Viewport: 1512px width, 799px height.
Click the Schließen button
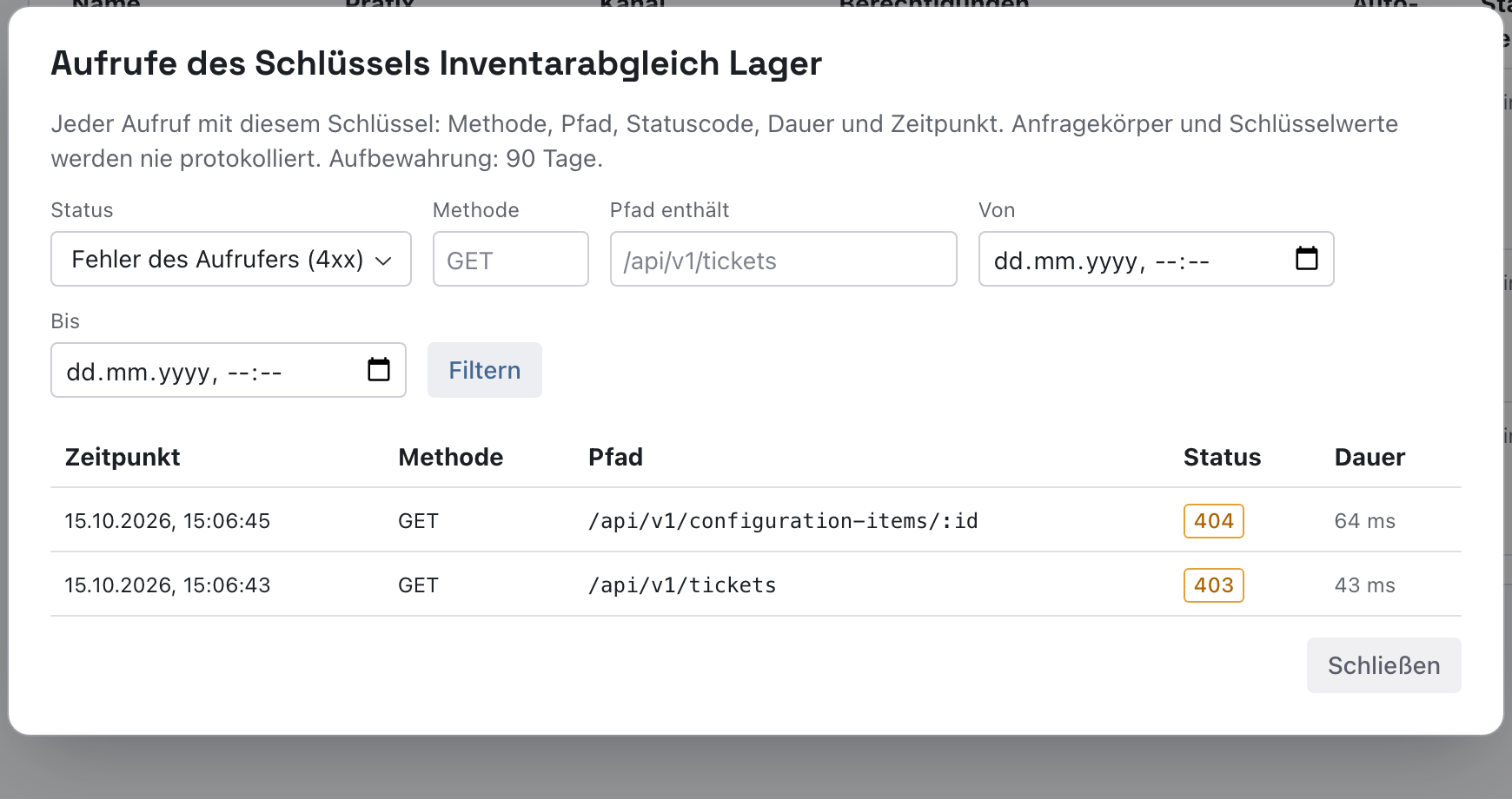click(1384, 665)
